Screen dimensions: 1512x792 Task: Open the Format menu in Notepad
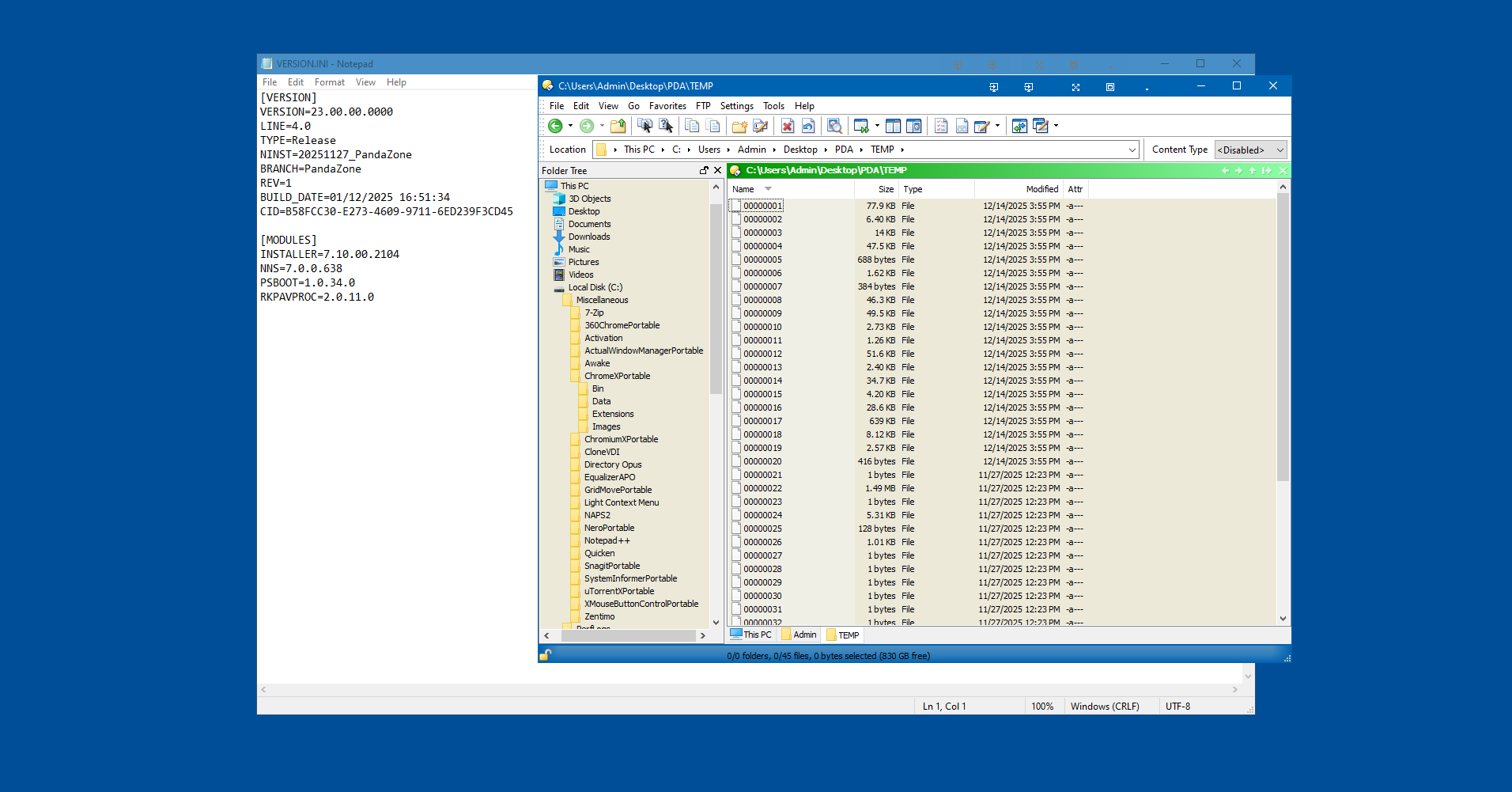(x=329, y=82)
